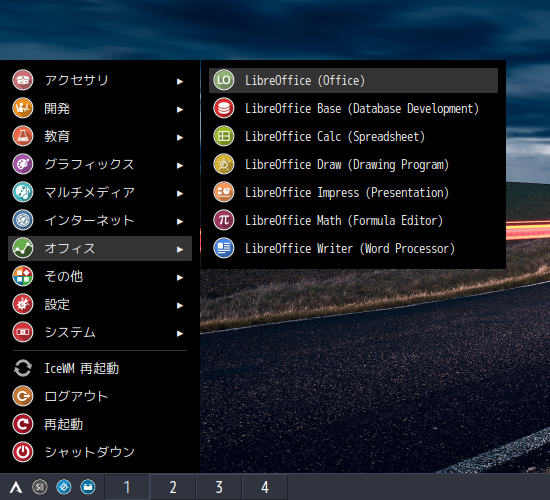Select the システム menu label
Screen dimensions: 550x500
pos(70,332)
